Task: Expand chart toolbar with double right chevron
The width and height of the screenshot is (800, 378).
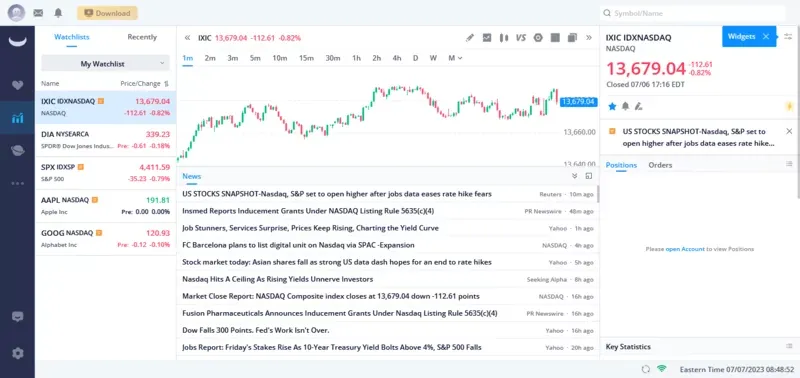Action: point(589,38)
